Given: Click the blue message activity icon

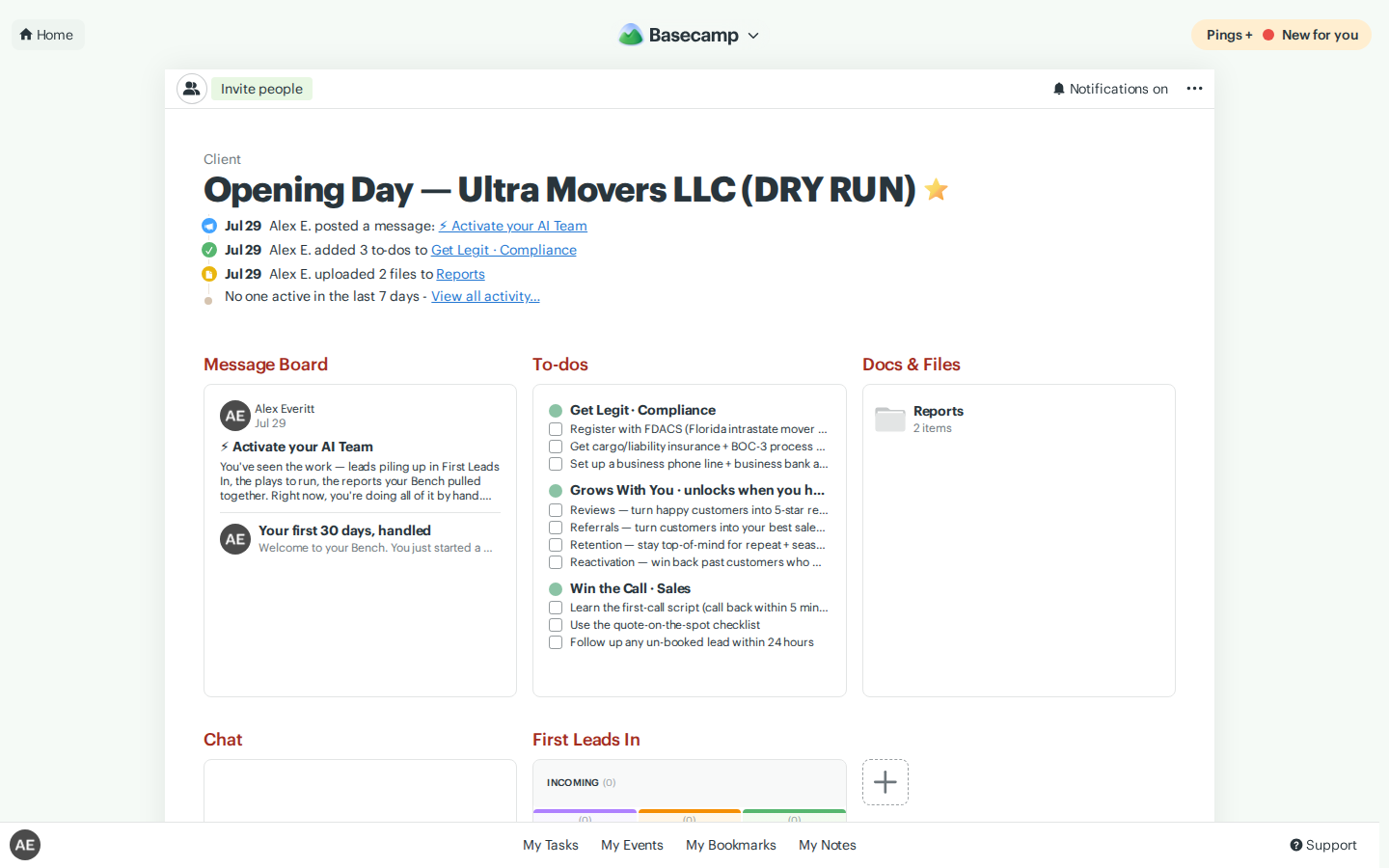Looking at the screenshot, I should (x=209, y=226).
